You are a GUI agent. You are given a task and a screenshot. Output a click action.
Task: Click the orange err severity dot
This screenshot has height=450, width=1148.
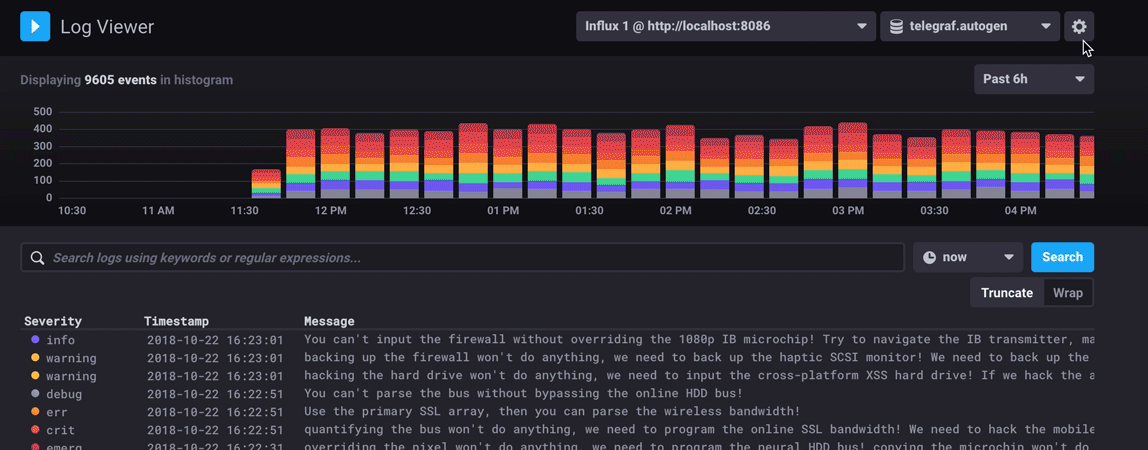(36, 412)
